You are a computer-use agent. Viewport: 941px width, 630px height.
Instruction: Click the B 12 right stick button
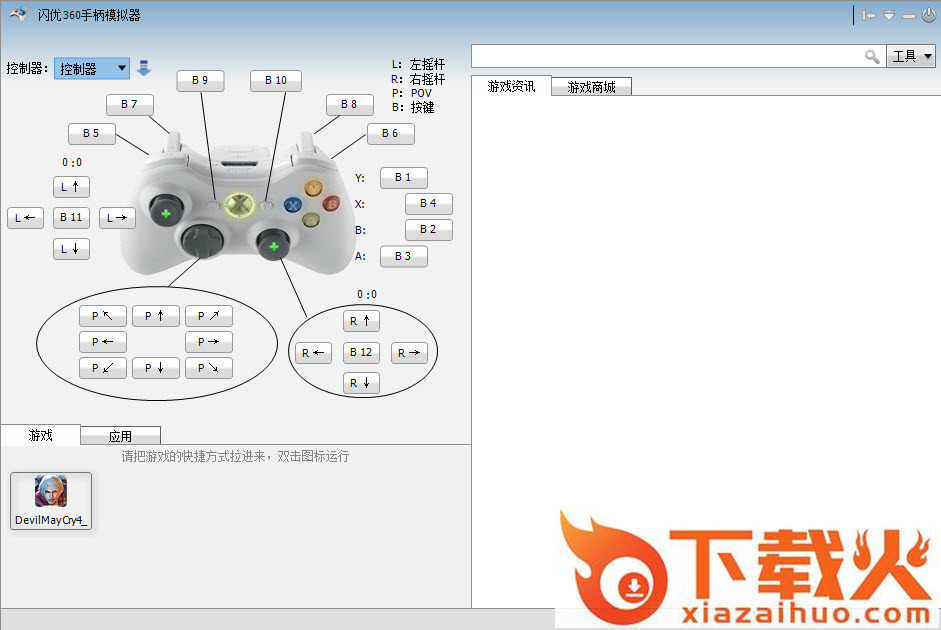point(361,352)
